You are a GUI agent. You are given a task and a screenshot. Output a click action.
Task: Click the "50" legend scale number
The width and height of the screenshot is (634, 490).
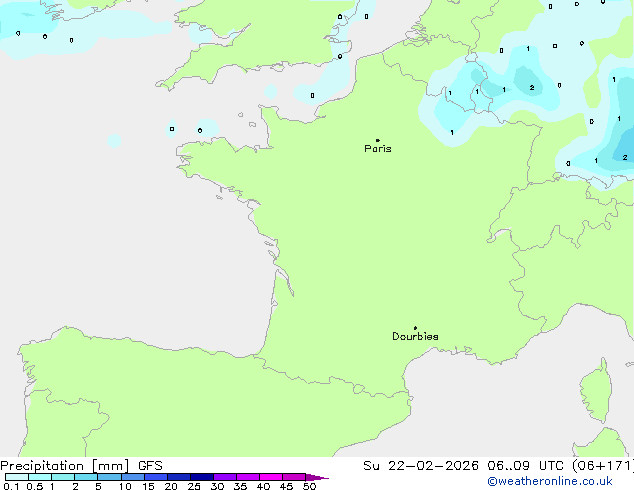click(309, 486)
